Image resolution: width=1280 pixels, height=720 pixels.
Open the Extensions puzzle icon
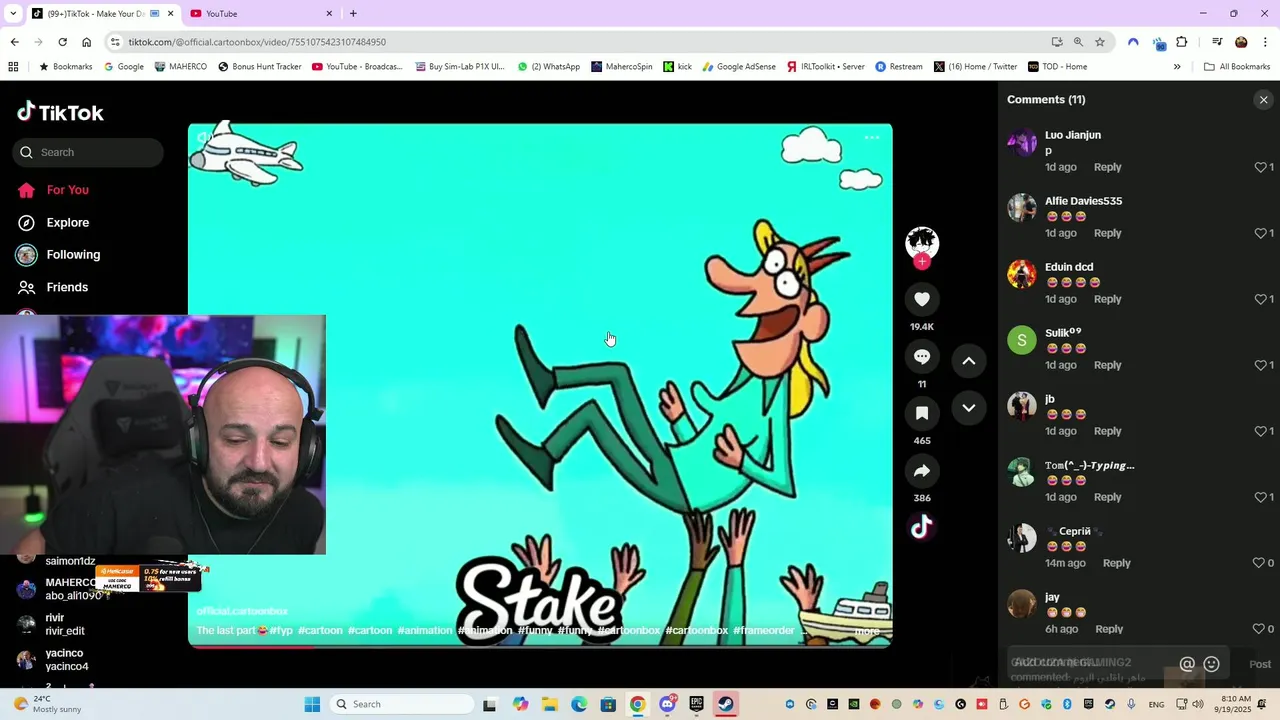[1182, 42]
